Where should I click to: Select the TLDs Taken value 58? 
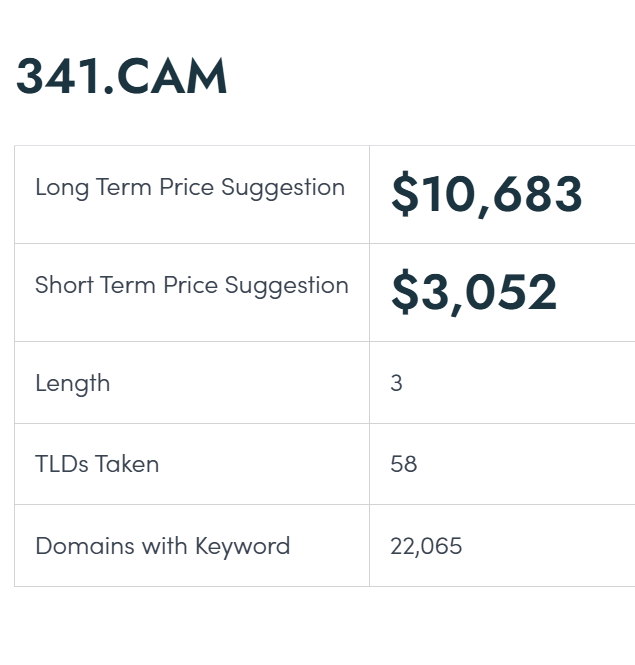[403, 464]
